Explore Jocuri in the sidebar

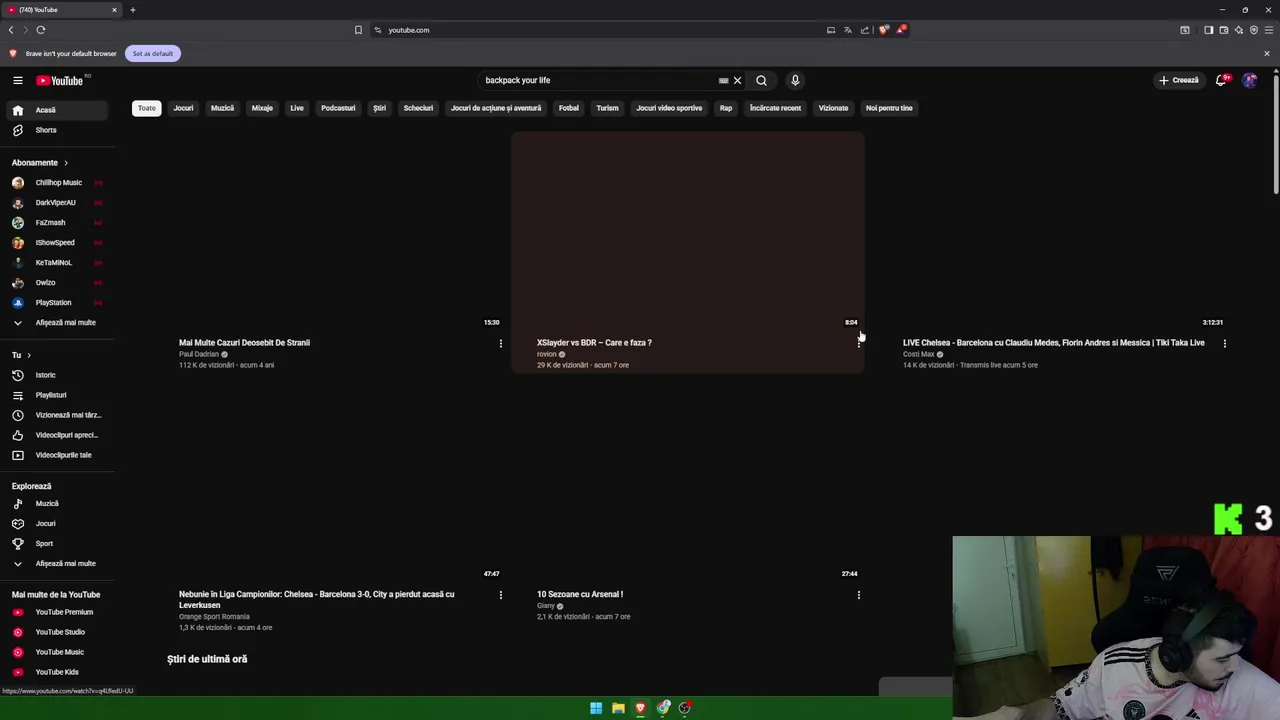(58, 523)
